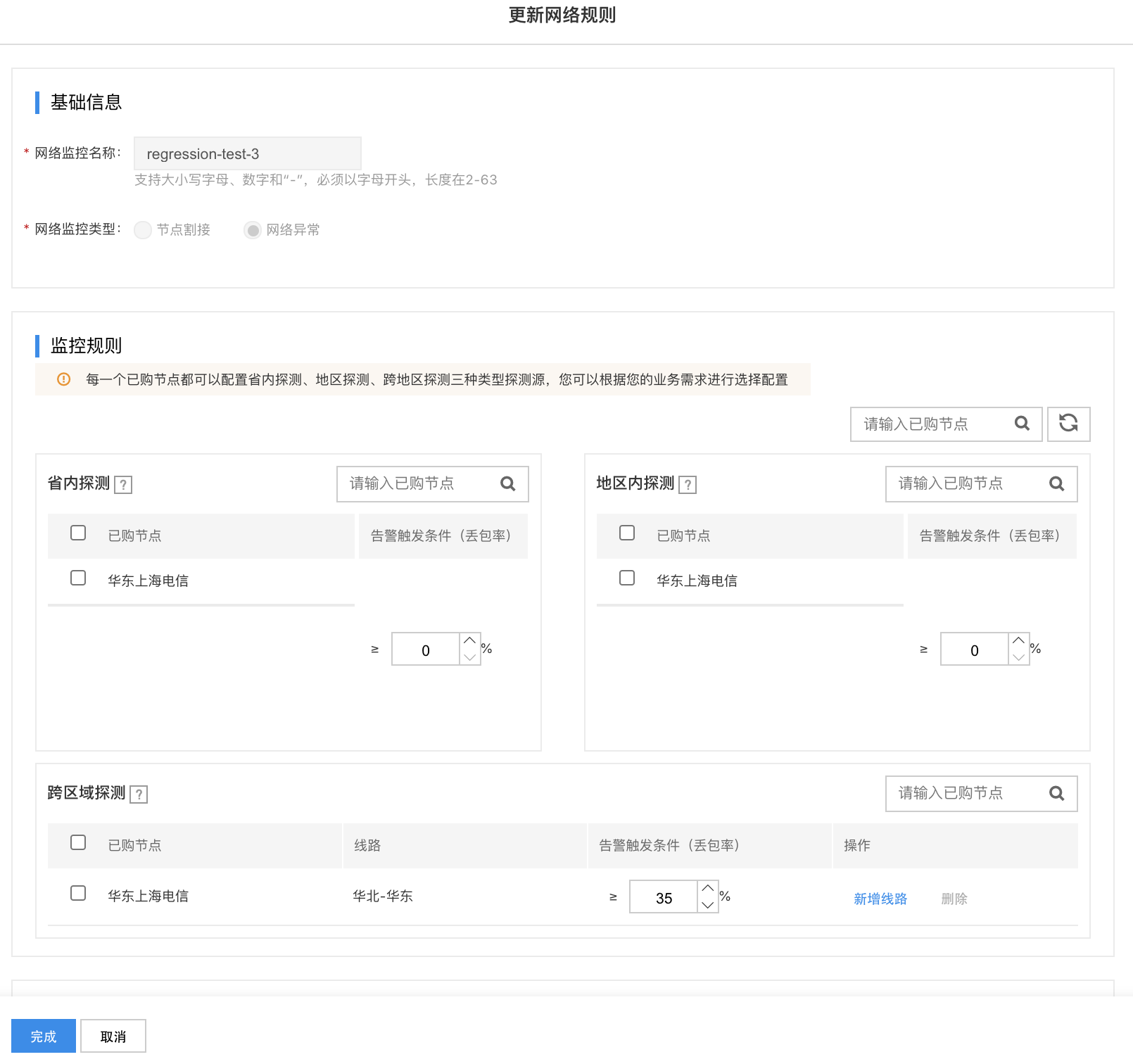Viewport: 1133px width, 1064px height.
Task: Click the 删除 link in 跨区域探测 row
Action: pos(954,899)
